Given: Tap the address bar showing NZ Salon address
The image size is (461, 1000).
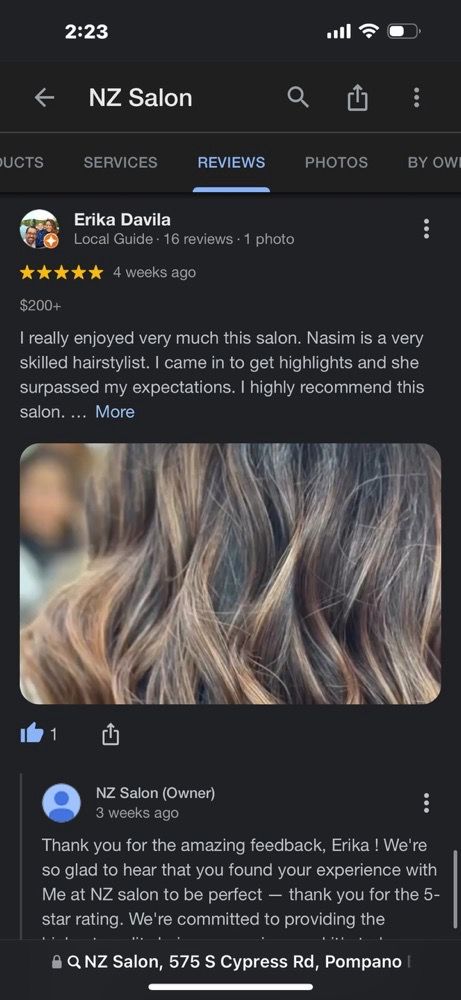Looking at the screenshot, I should (230, 962).
